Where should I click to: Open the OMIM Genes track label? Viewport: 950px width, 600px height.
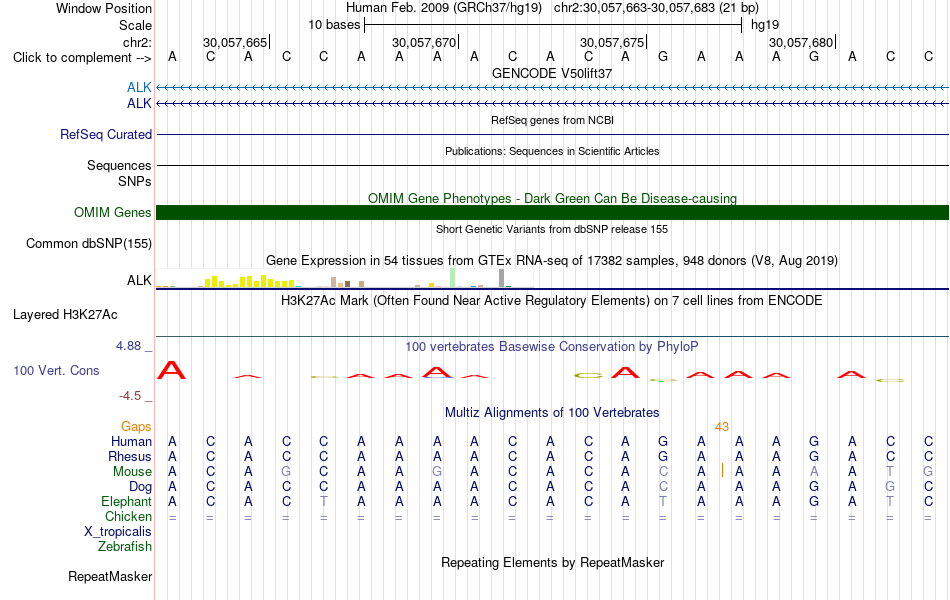(x=112, y=212)
